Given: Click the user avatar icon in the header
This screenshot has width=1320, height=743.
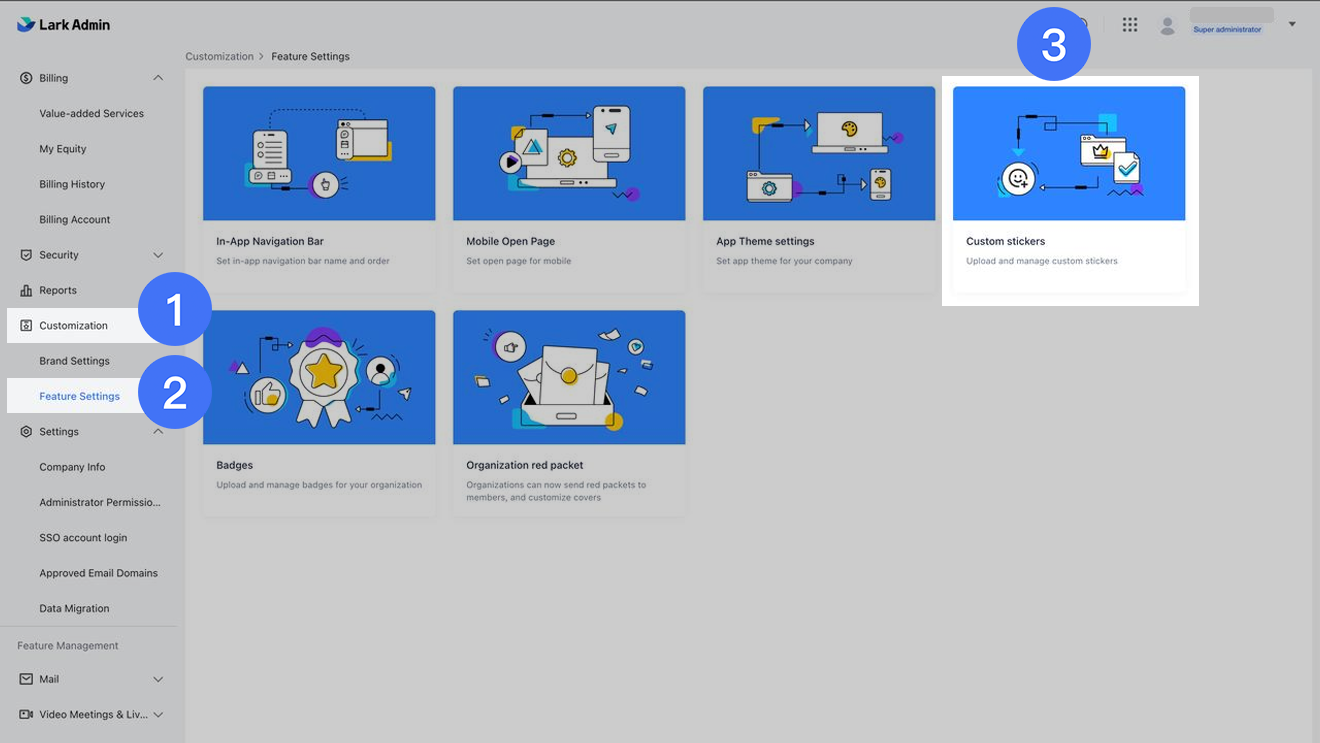Looking at the screenshot, I should point(1167,25).
